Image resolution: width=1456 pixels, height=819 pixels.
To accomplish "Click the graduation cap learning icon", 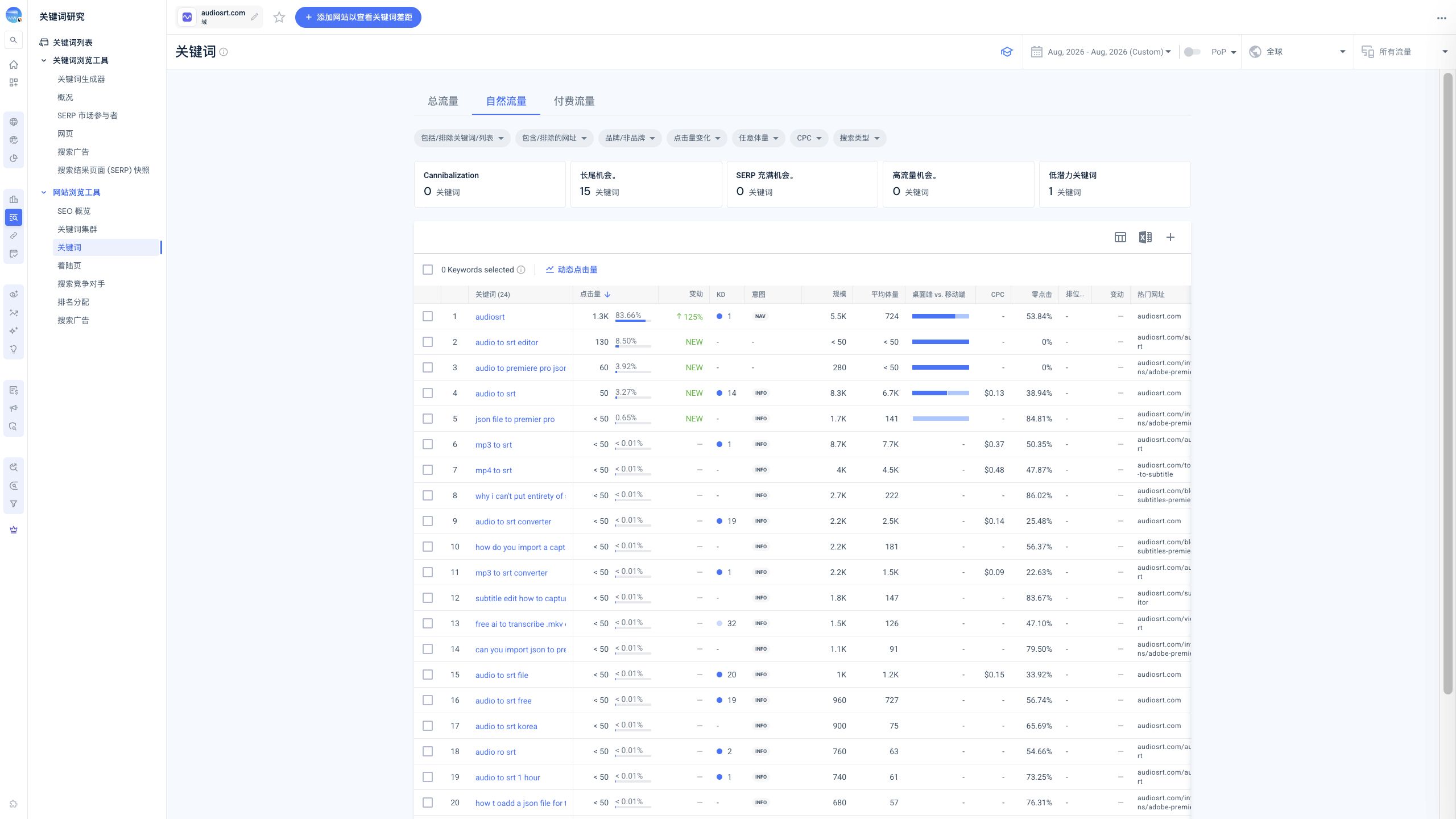I will pyautogui.click(x=1007, y=52).
